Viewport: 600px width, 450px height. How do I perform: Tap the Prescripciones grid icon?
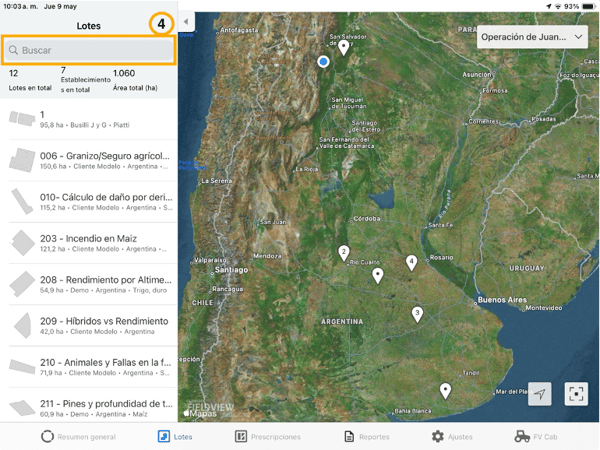[x=241, y=436]
